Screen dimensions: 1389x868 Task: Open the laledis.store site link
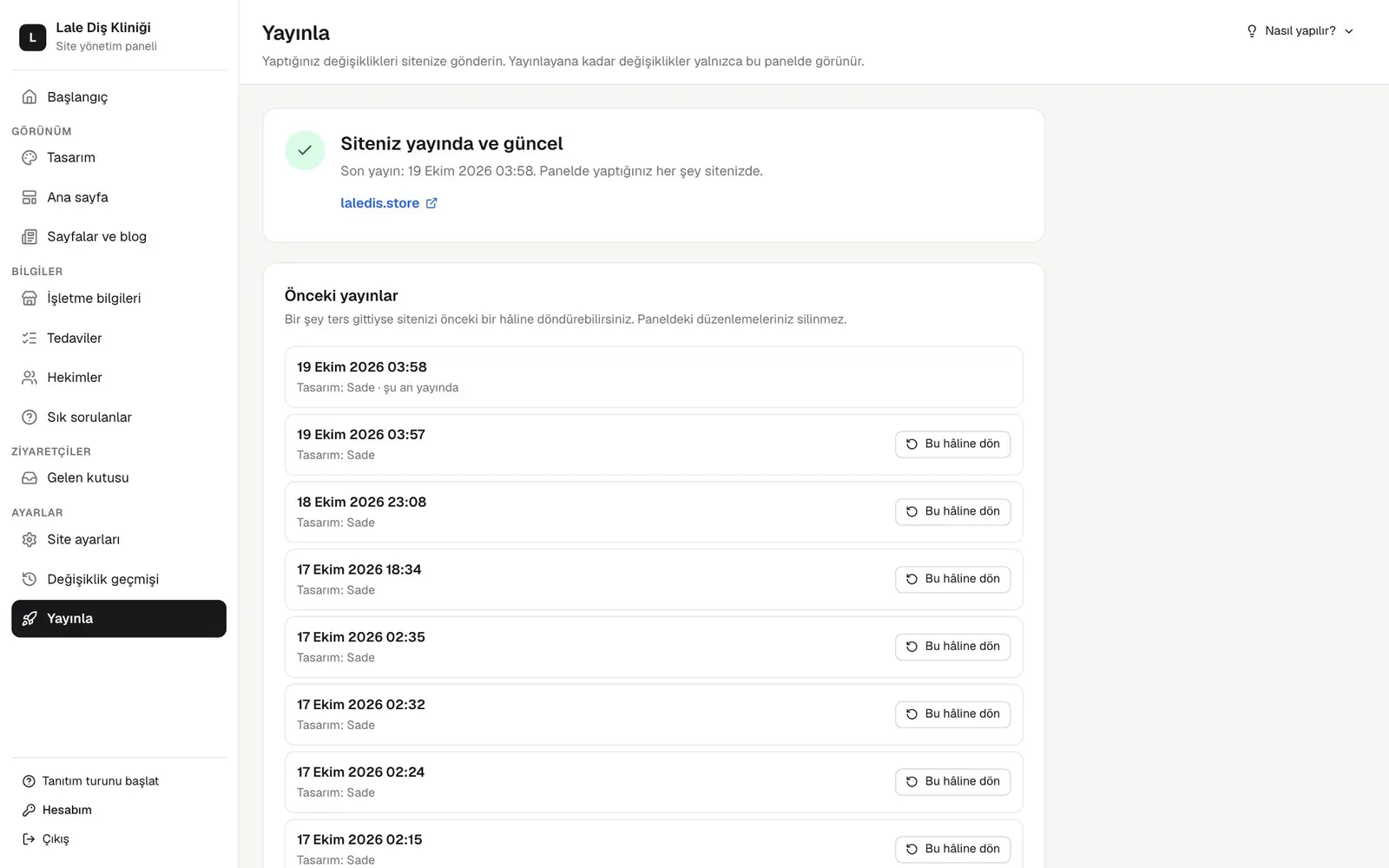click(x=379, y=203)
